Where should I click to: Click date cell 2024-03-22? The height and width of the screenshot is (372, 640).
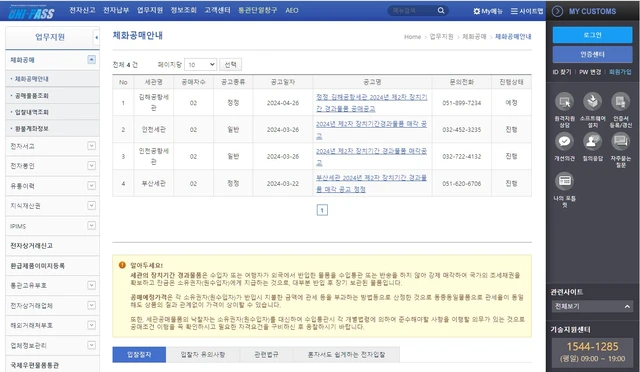pyautogui.click(x=282, y=184)
